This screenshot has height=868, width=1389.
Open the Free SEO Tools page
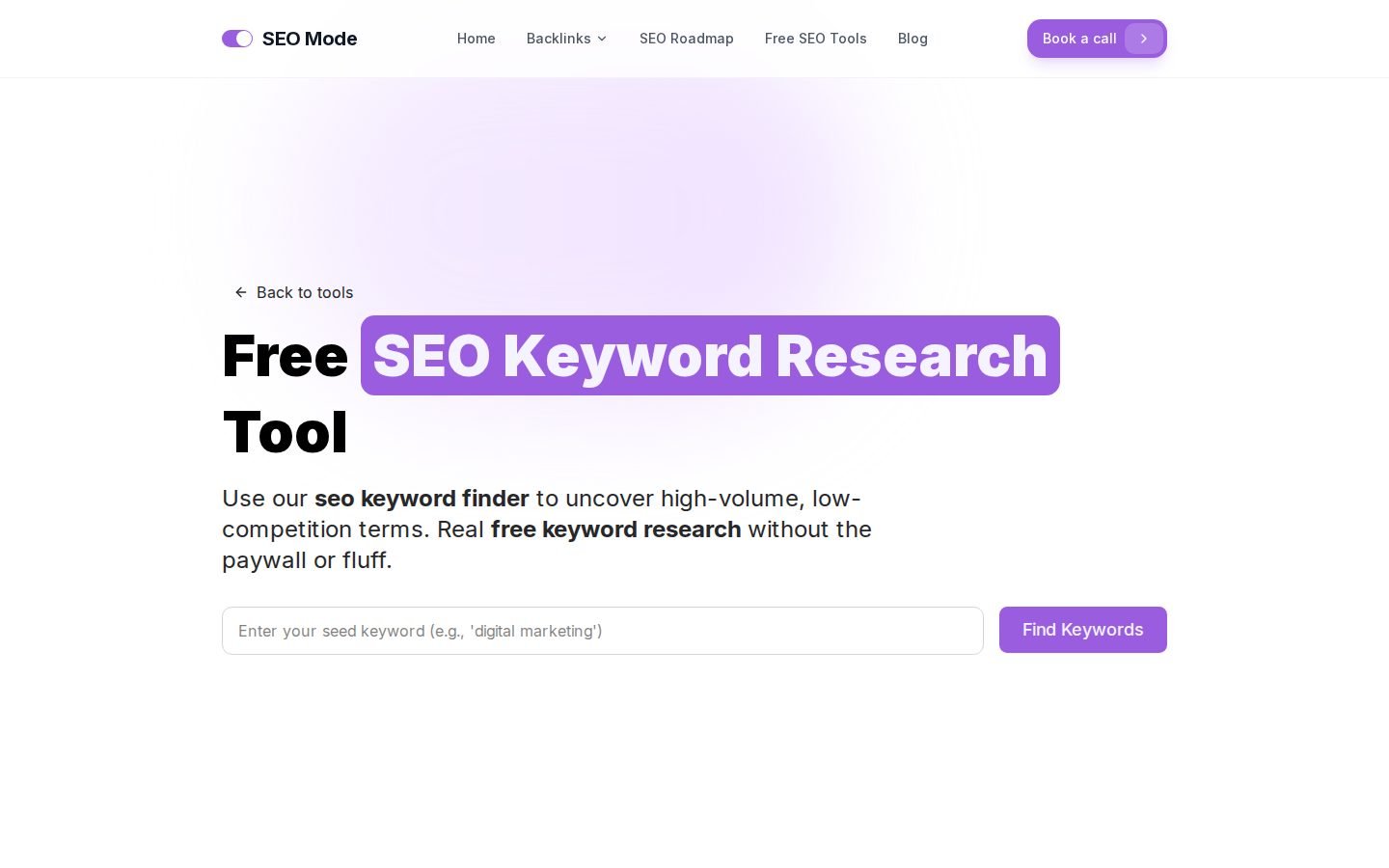pos(816,39)
